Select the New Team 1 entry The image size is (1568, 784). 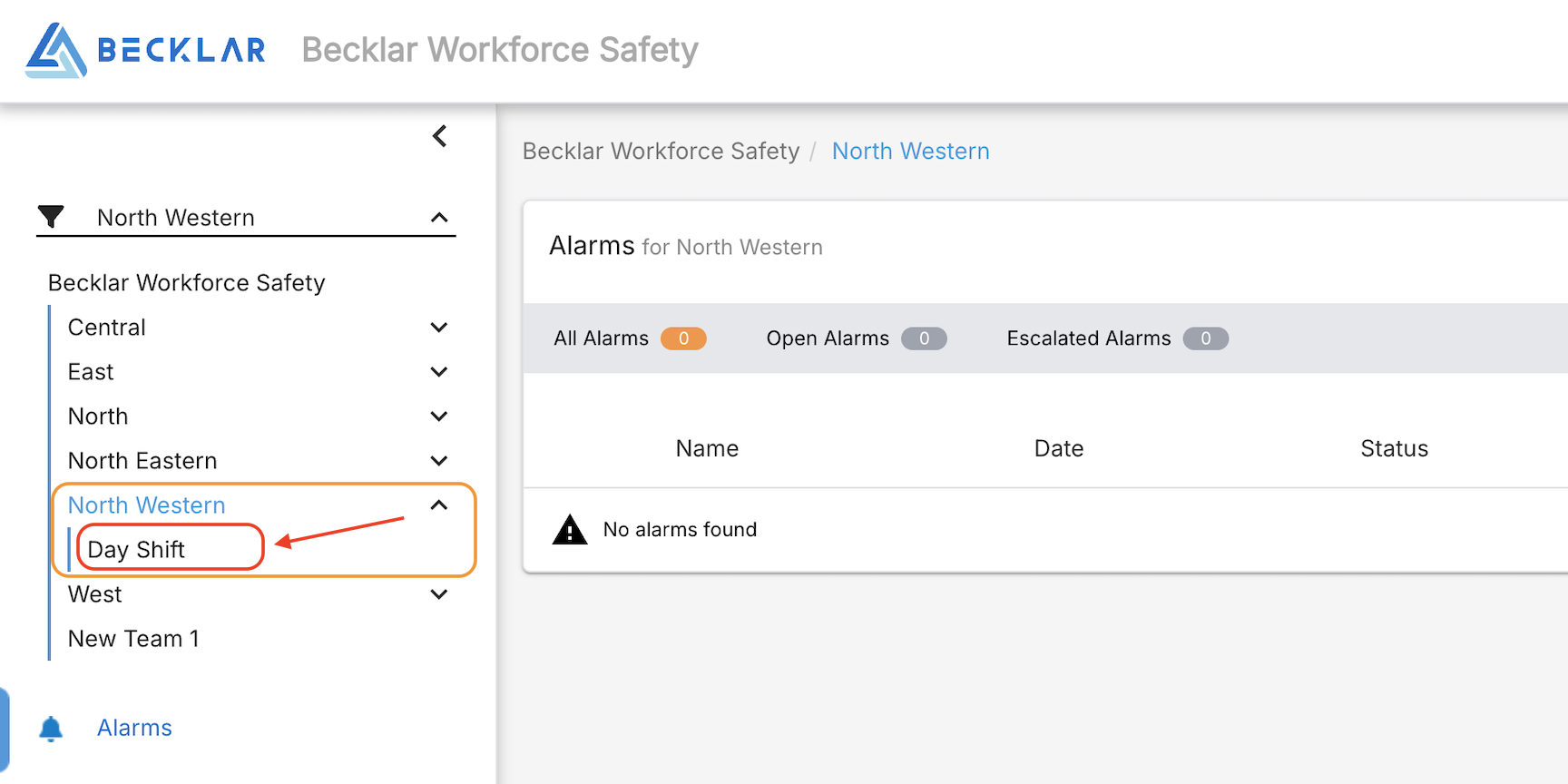click(x=133, y=639)
